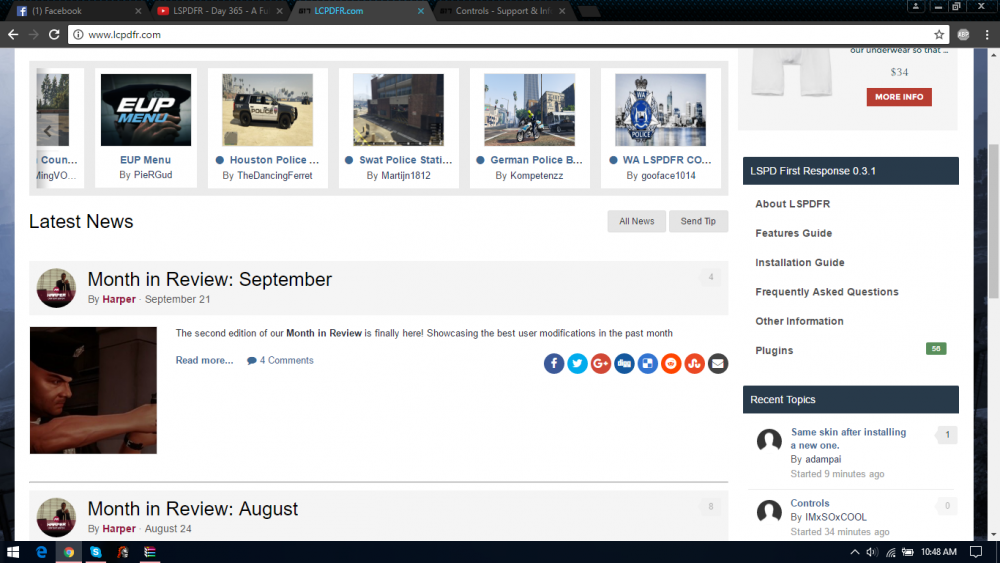Click IMxSOxCOOL's avatar in Recent Topics
The width and height of the screenshot is (1000, 563).
[x=769, y=511]
